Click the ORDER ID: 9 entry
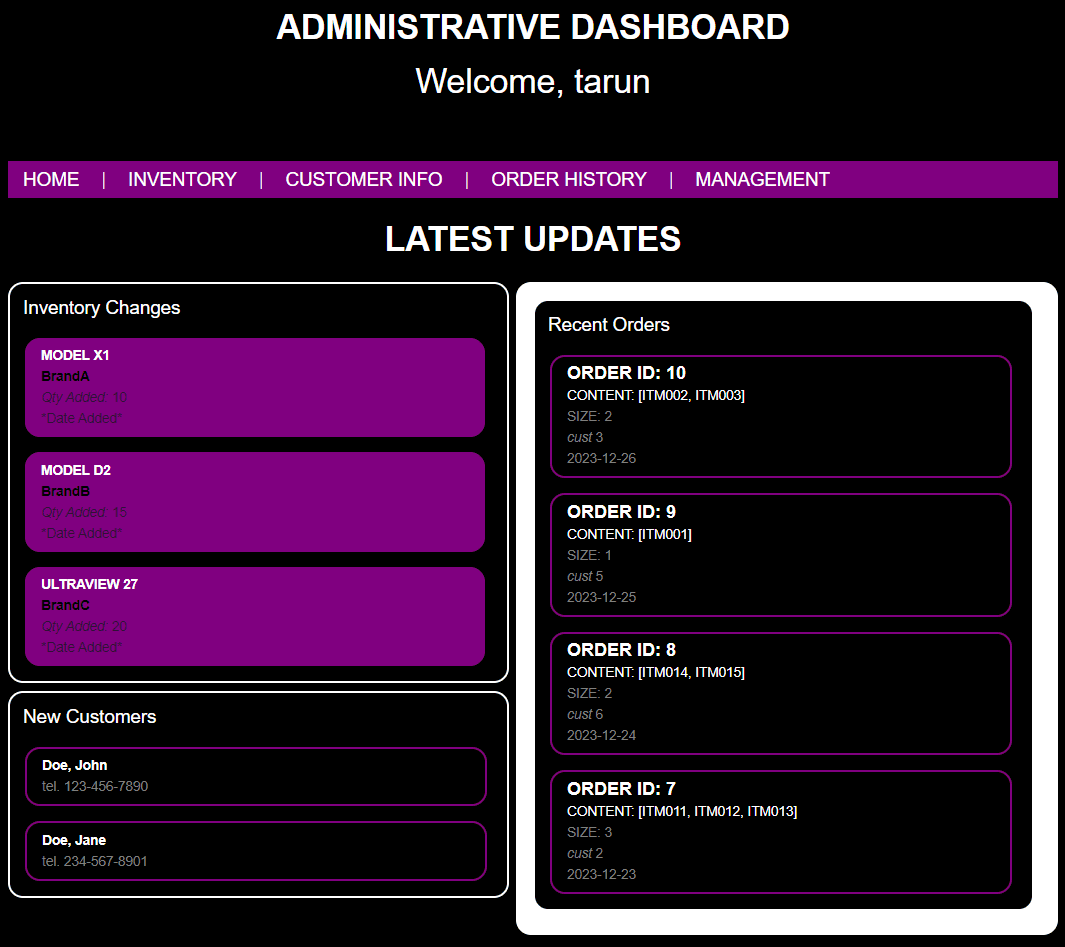 [x=780, y=555]
